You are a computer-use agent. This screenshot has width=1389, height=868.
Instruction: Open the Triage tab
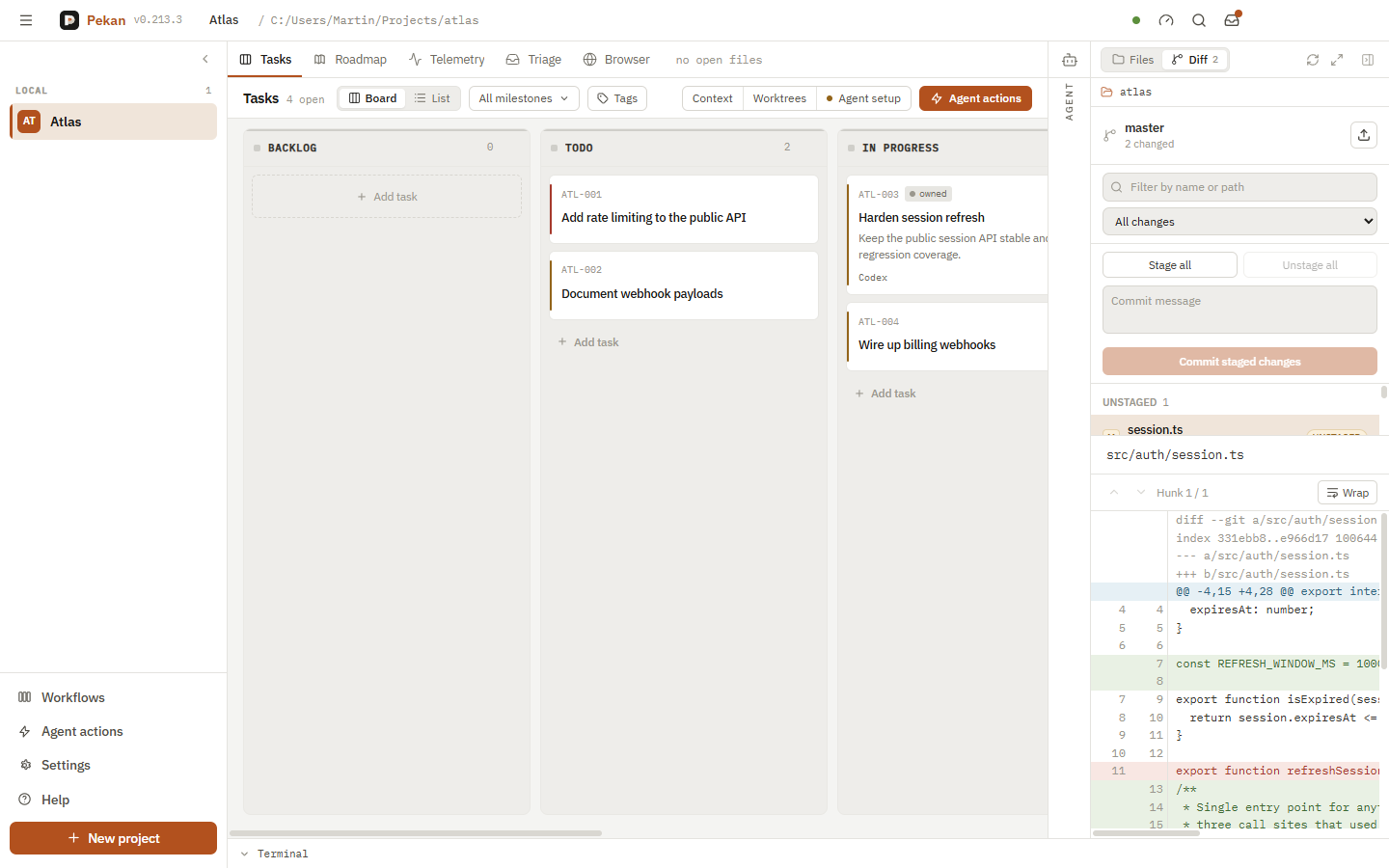pos(533,60)
